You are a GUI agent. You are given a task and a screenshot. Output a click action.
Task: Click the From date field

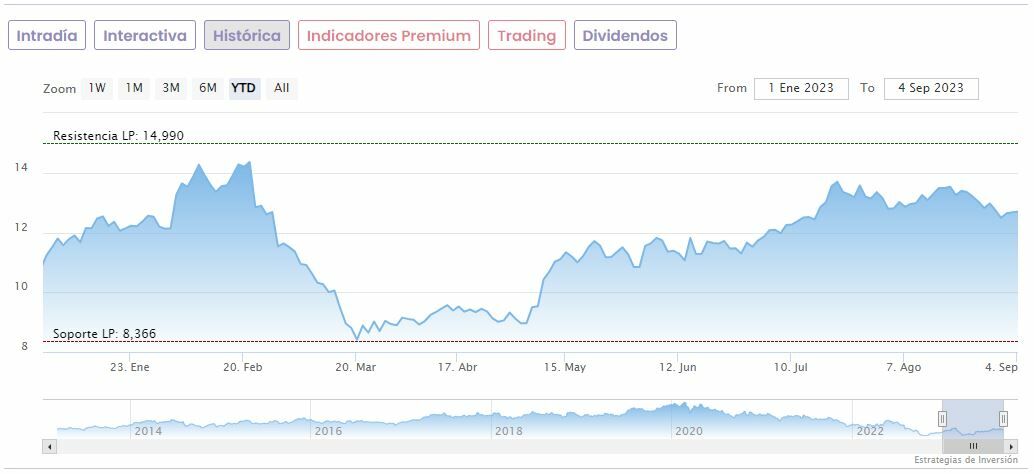point(801,88)
